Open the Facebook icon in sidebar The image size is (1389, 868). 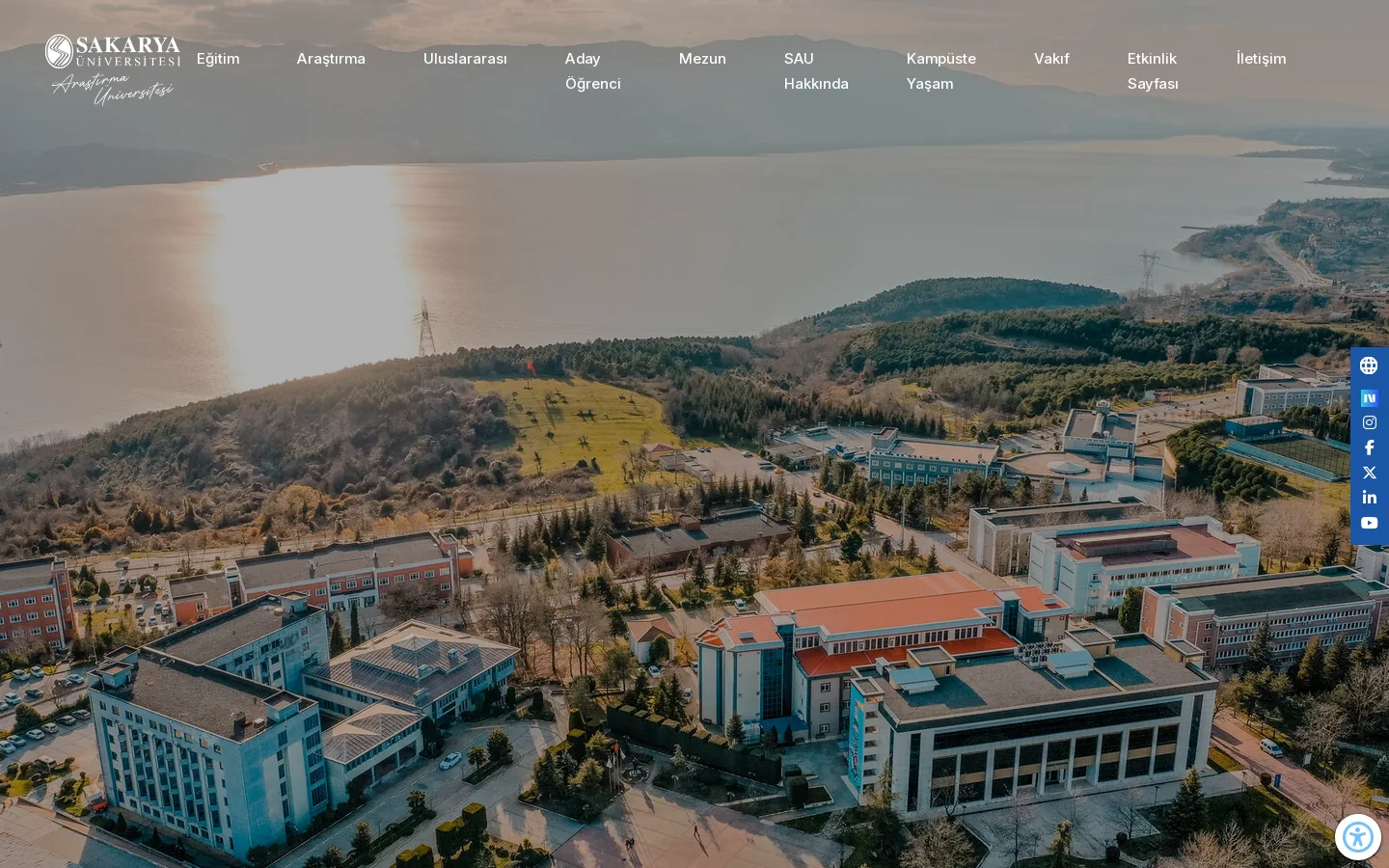[1369, 448]
